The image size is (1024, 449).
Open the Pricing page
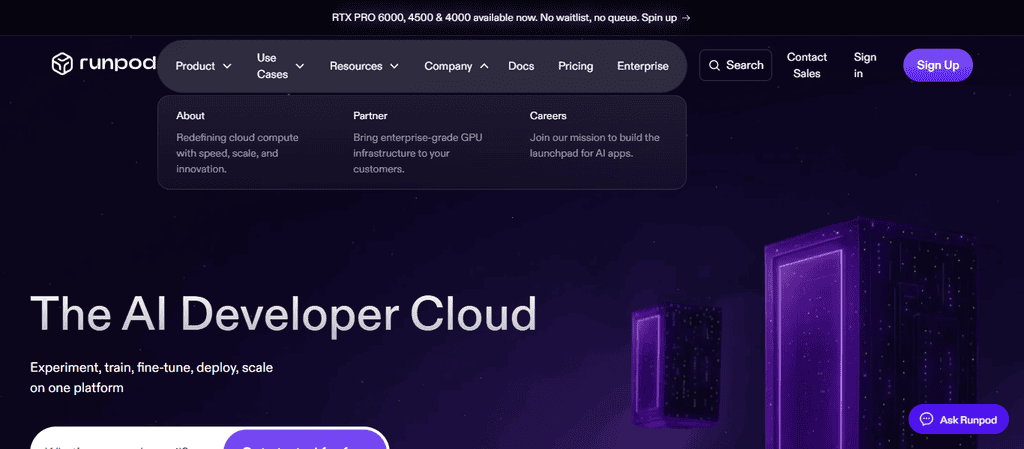point(575,66)
